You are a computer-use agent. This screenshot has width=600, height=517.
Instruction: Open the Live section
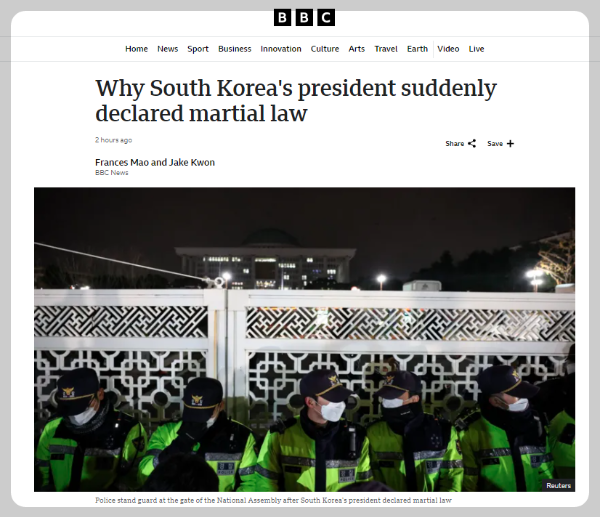[x=476, y=49]
